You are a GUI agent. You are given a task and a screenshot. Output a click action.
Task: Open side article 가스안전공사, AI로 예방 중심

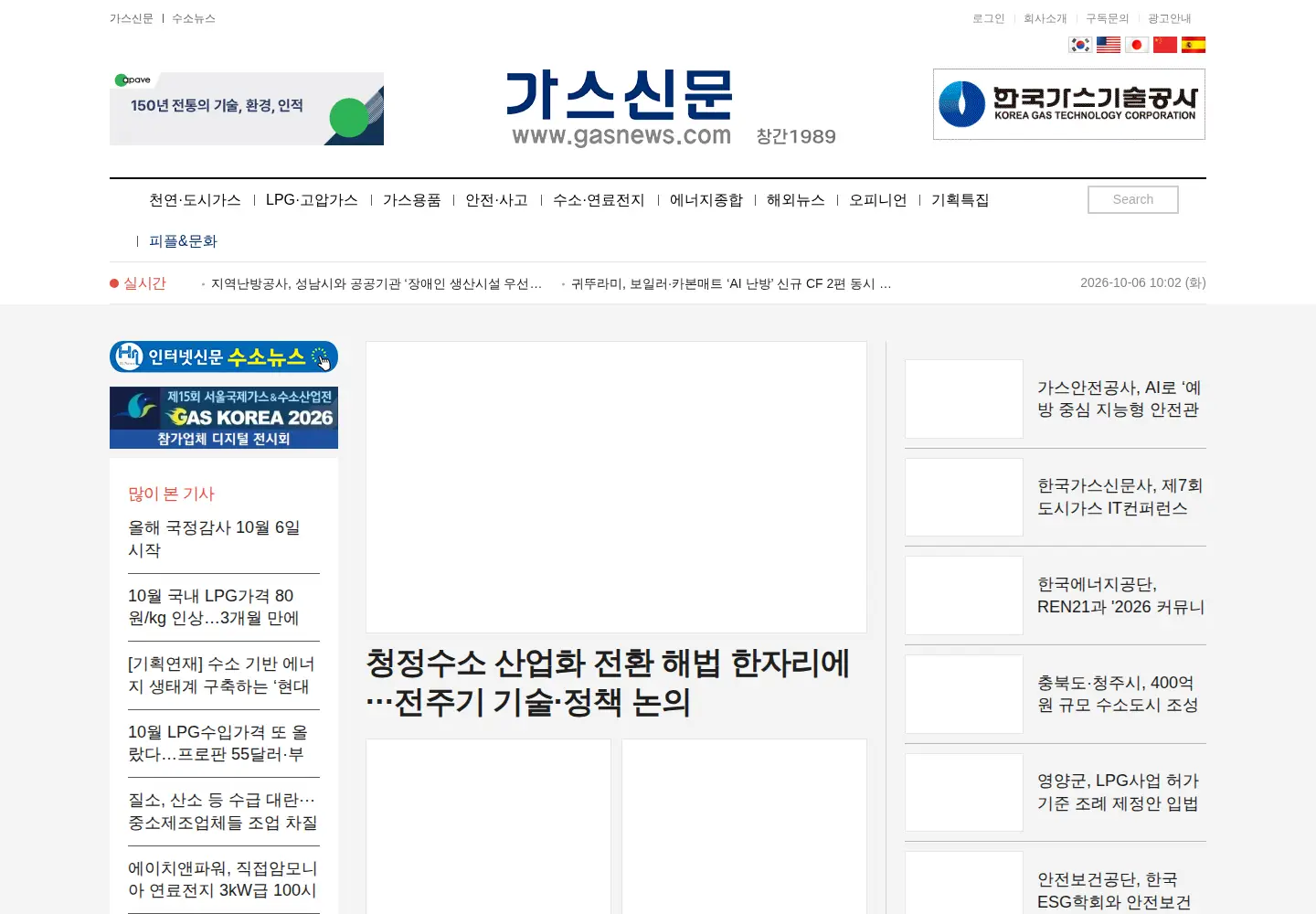pos(1120,399)
